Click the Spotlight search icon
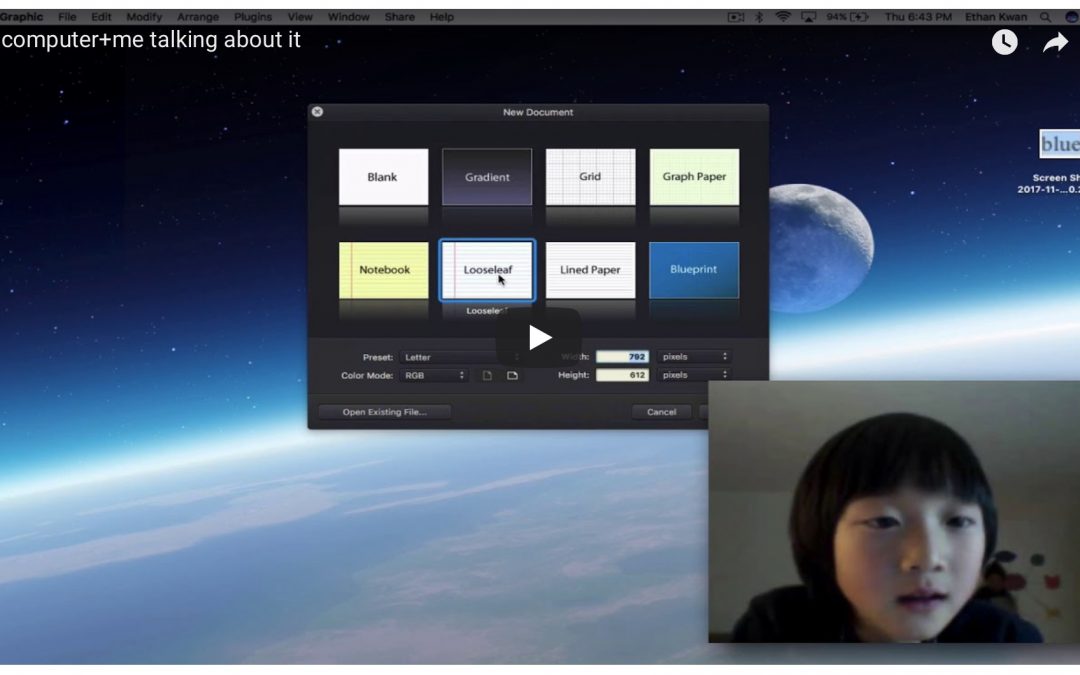This screenshot has width=1080, height=675. tap(1046, 17)
